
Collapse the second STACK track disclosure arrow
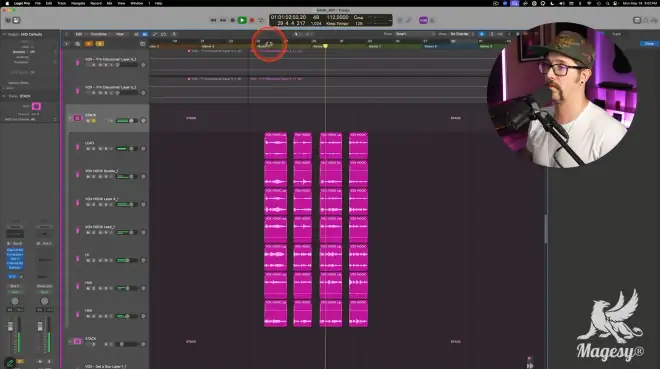tap(70, 342)
